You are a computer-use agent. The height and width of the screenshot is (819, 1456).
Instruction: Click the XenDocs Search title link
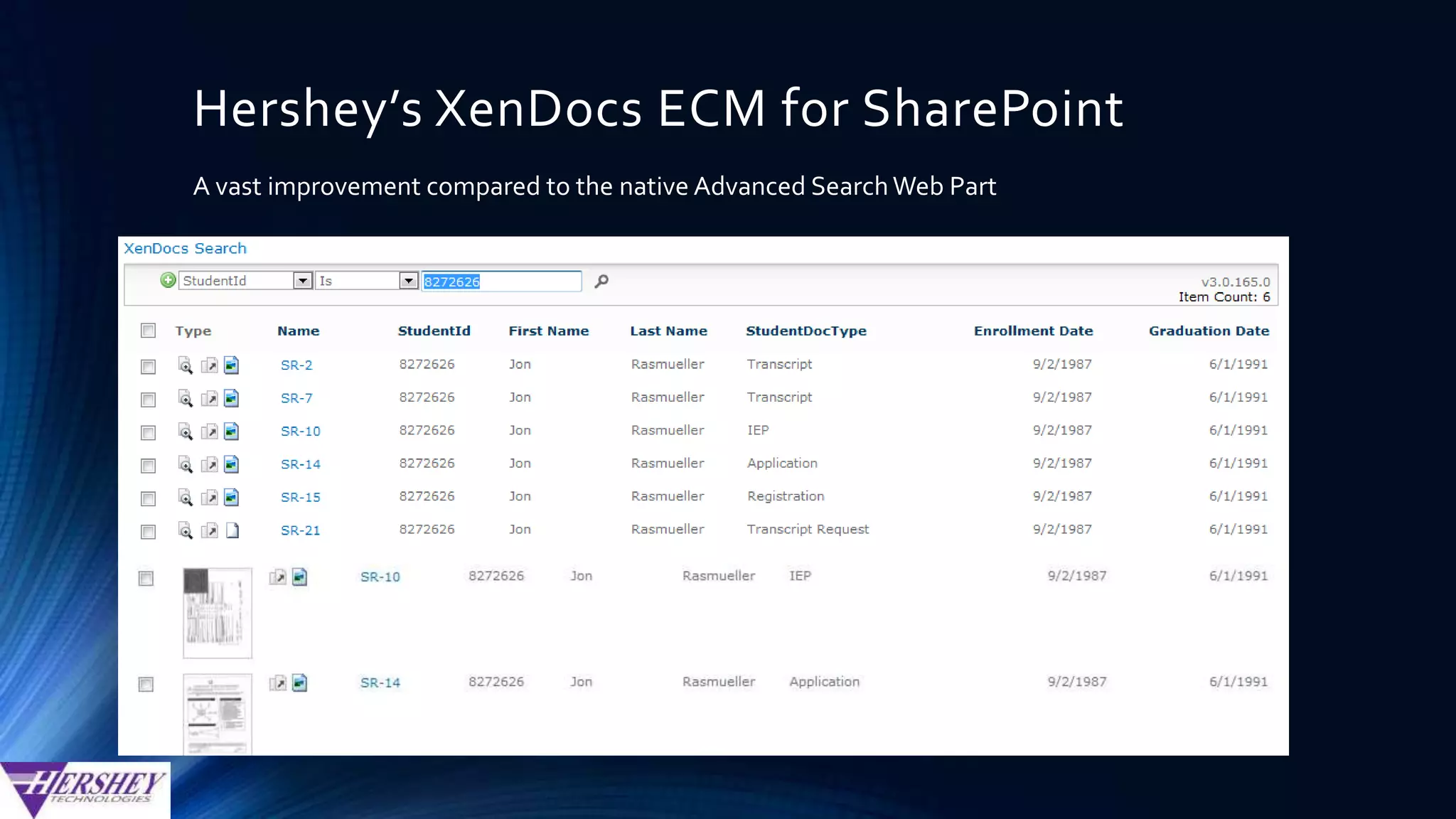click(185, 248)
